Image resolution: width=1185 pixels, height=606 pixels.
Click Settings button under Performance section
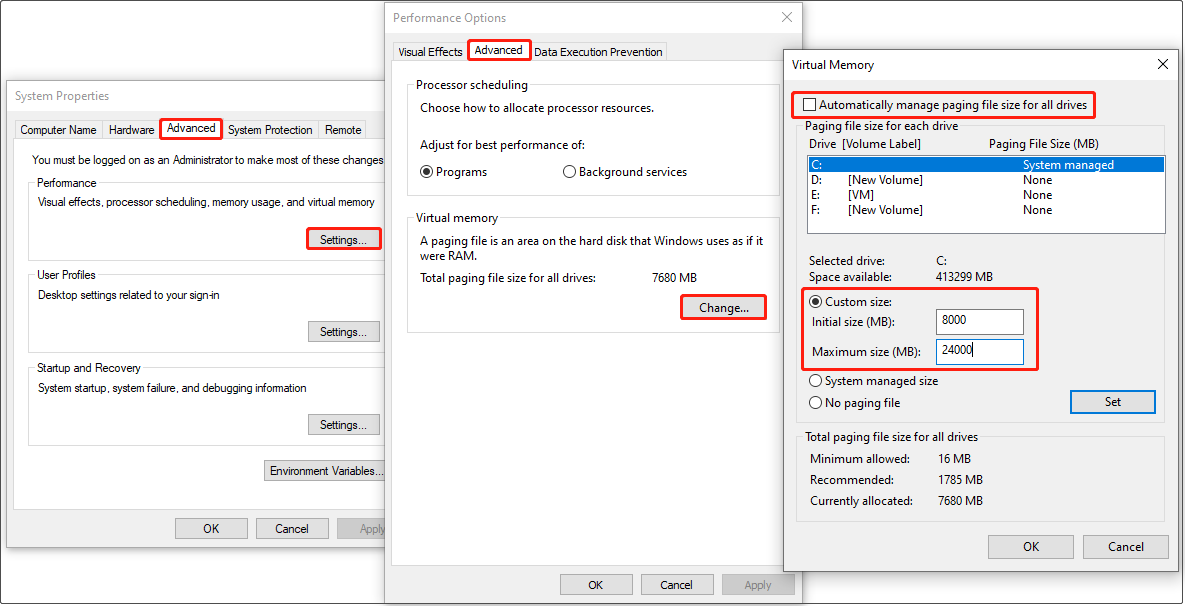pyautogui.click(x=344, y=239)
